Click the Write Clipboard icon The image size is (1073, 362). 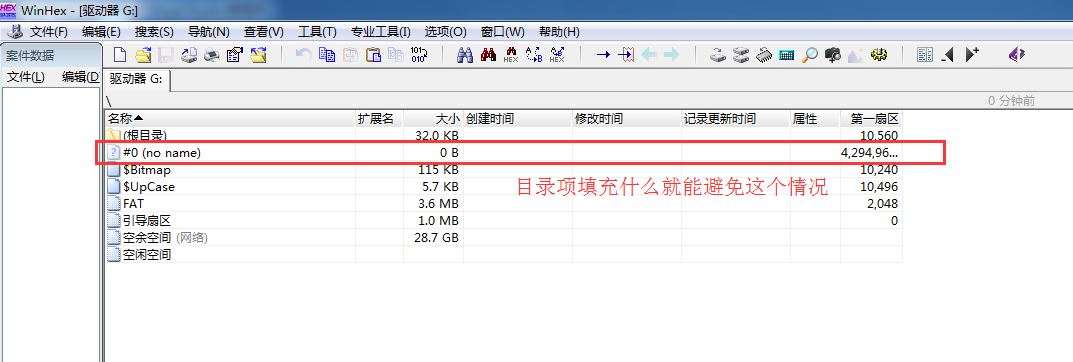tap(350, 55)
